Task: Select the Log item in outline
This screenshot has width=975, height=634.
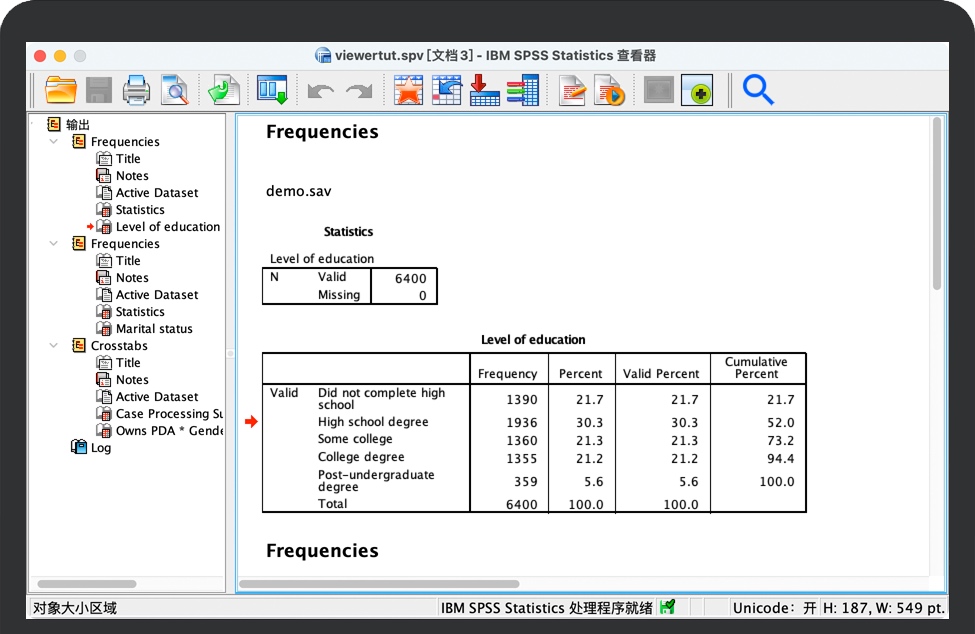Action: click(101, 448)
